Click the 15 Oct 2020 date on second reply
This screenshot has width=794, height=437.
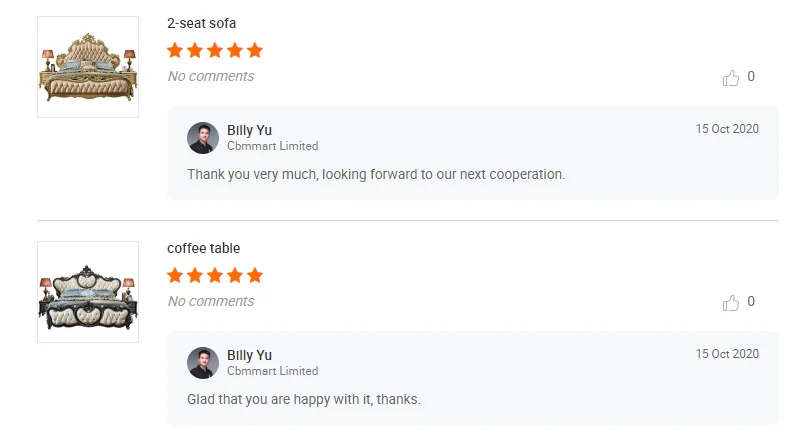727,354
